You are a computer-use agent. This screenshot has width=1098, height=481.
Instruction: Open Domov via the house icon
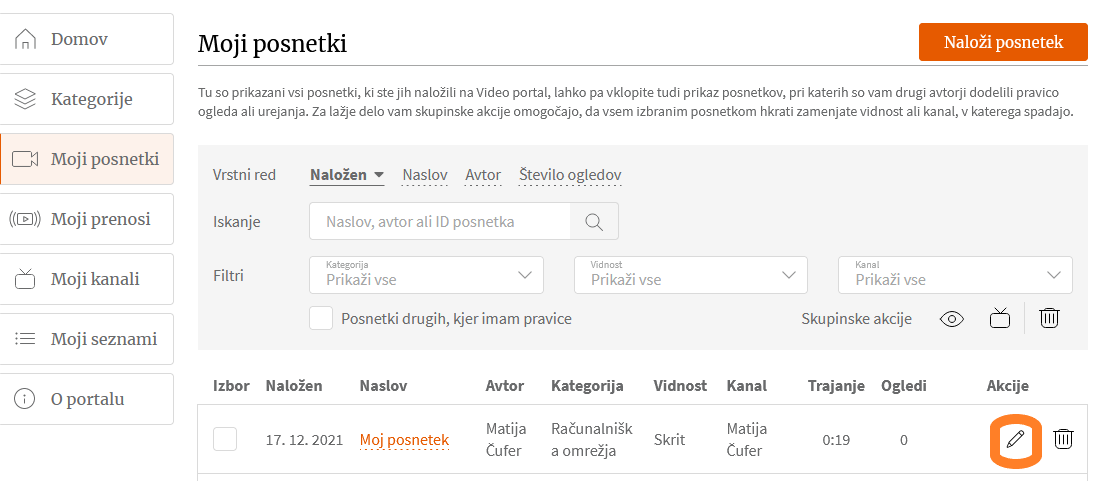(x=25, y=39)
